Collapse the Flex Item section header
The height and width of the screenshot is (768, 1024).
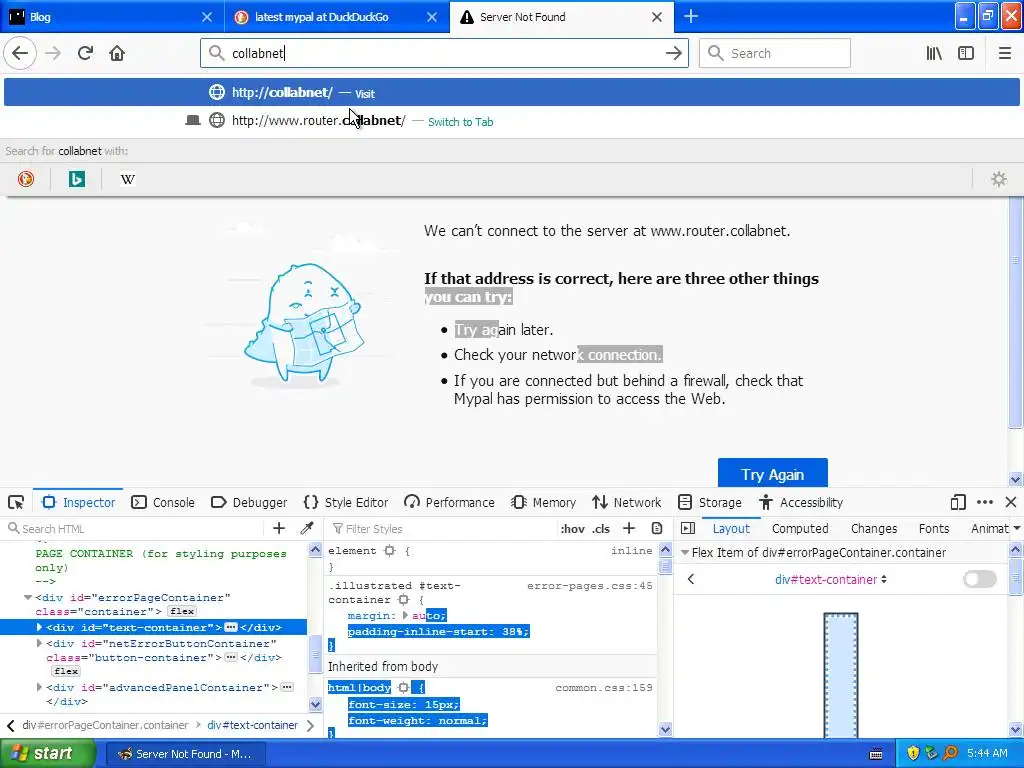pos(684,552)
